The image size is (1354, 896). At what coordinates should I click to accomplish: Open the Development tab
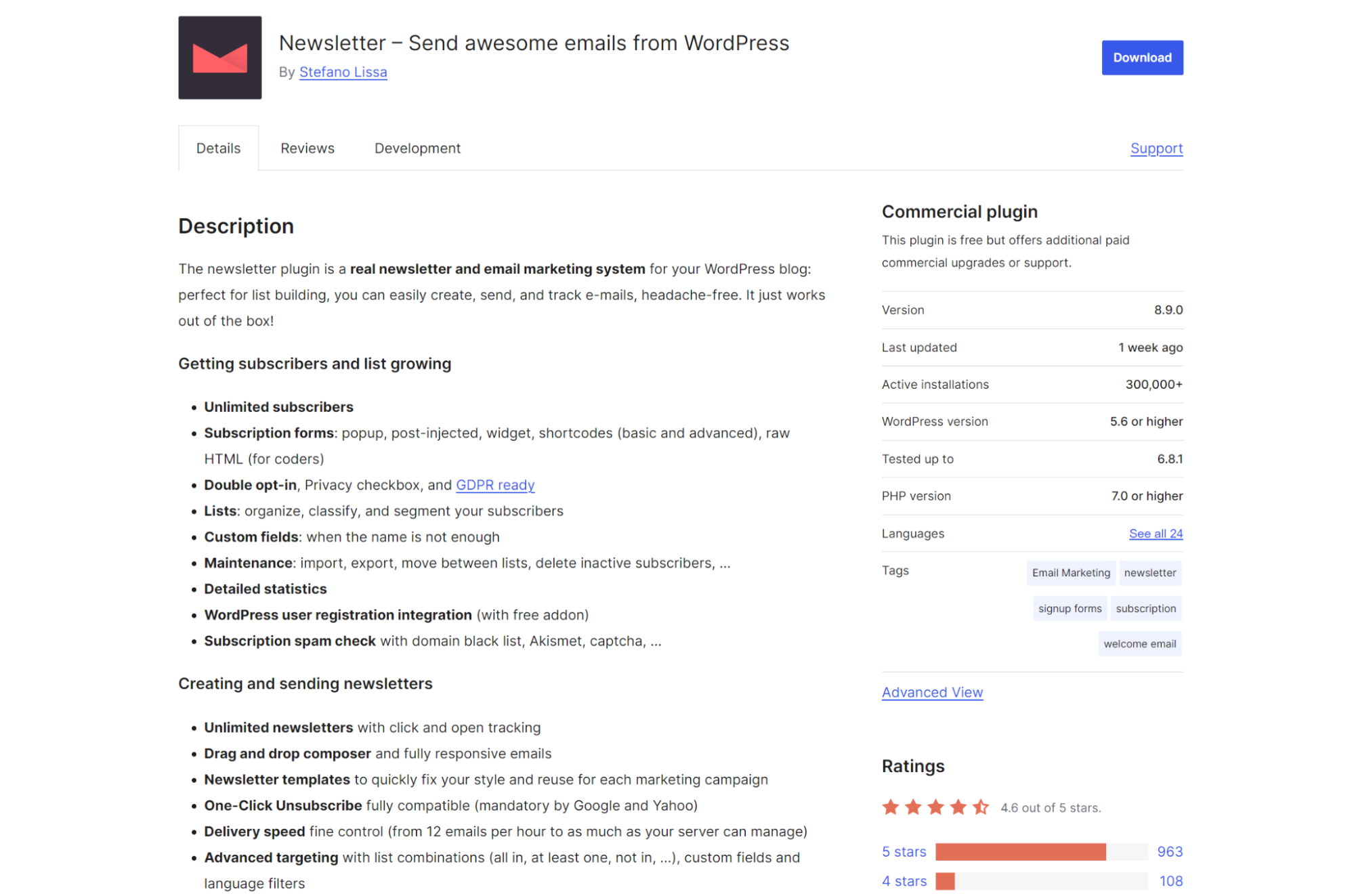417,148
